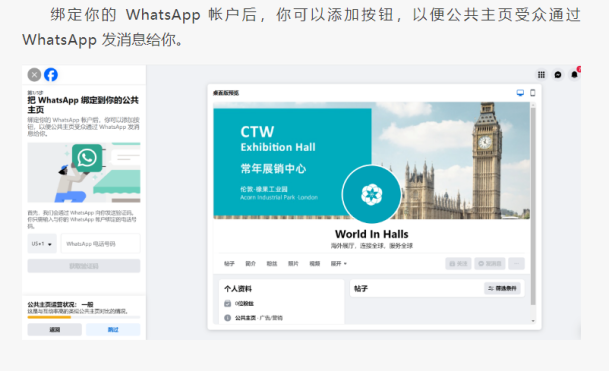Click the WhatsApp illustration image
Image resolution: width=609 pixels, height=372 pixels.
(x=84, y=172)
